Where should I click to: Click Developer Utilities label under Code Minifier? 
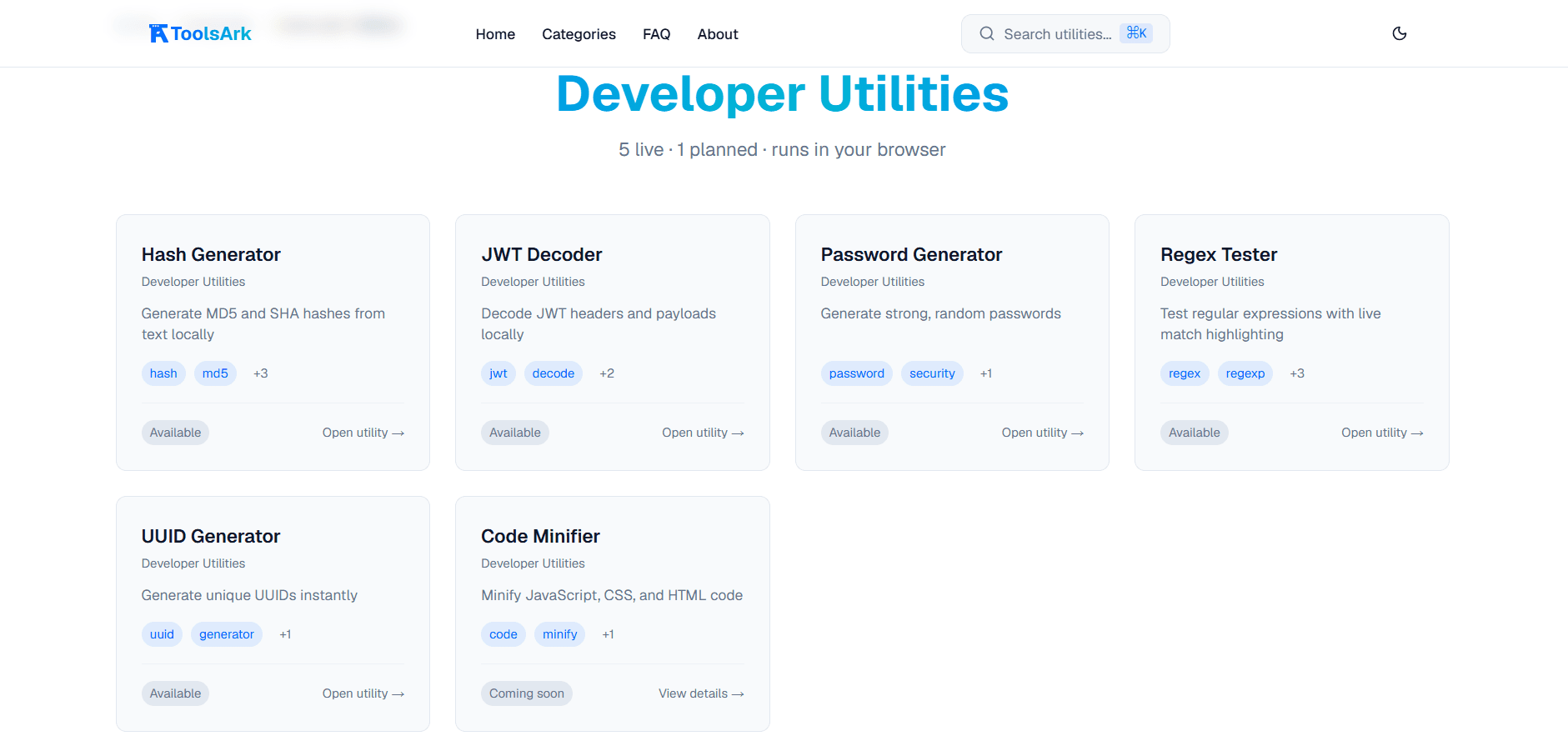pos(533,563)
